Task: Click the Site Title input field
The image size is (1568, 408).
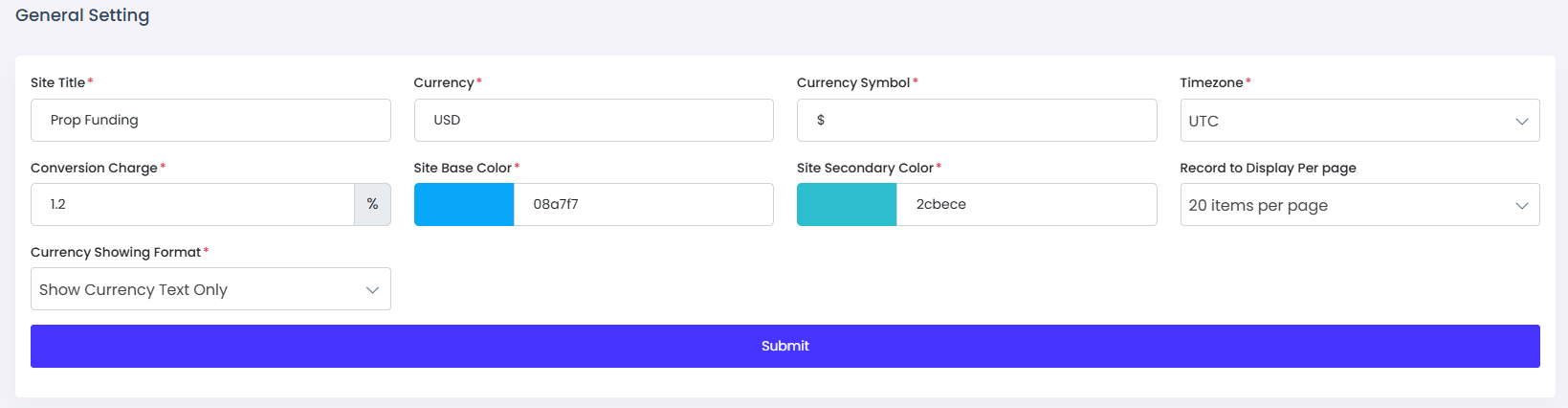Action: point(210,120)
